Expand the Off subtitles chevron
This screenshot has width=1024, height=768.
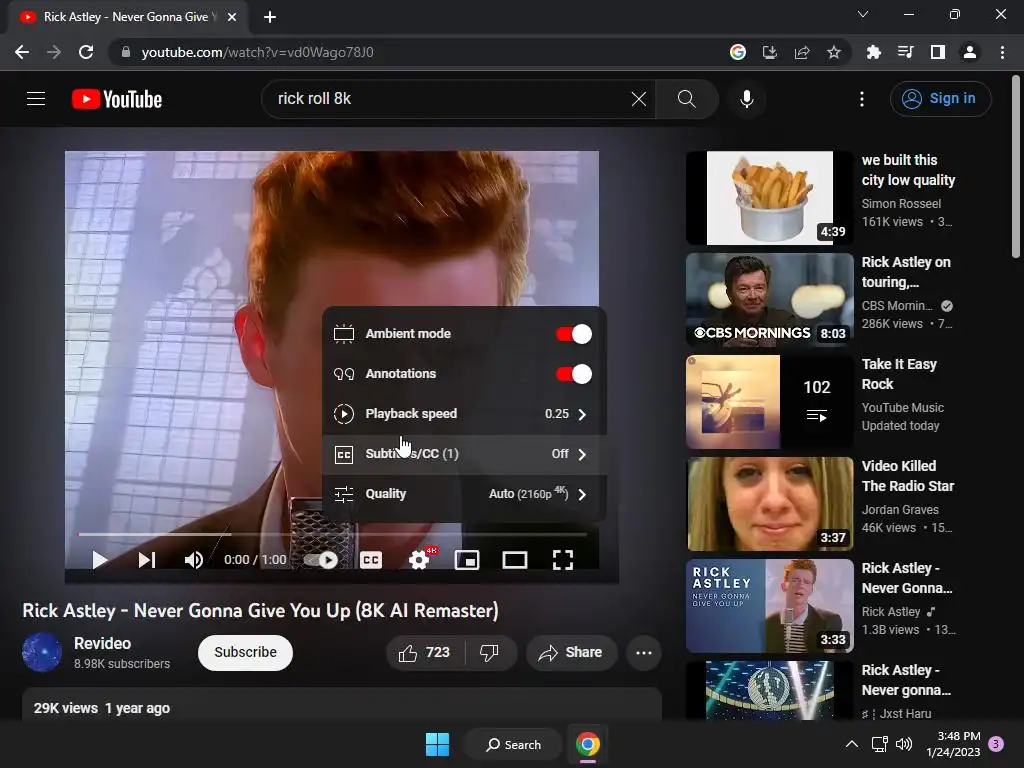coord(582,454)
